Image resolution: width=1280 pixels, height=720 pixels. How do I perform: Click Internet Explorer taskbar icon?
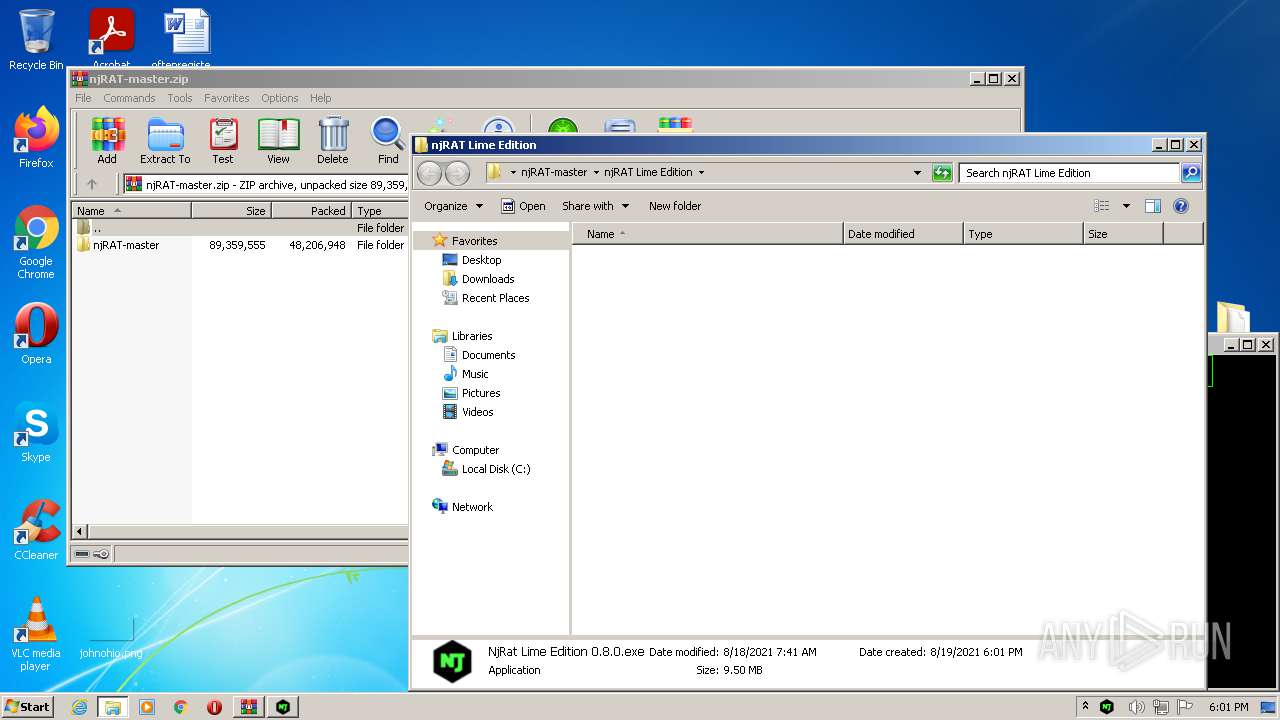click(79, 707)
